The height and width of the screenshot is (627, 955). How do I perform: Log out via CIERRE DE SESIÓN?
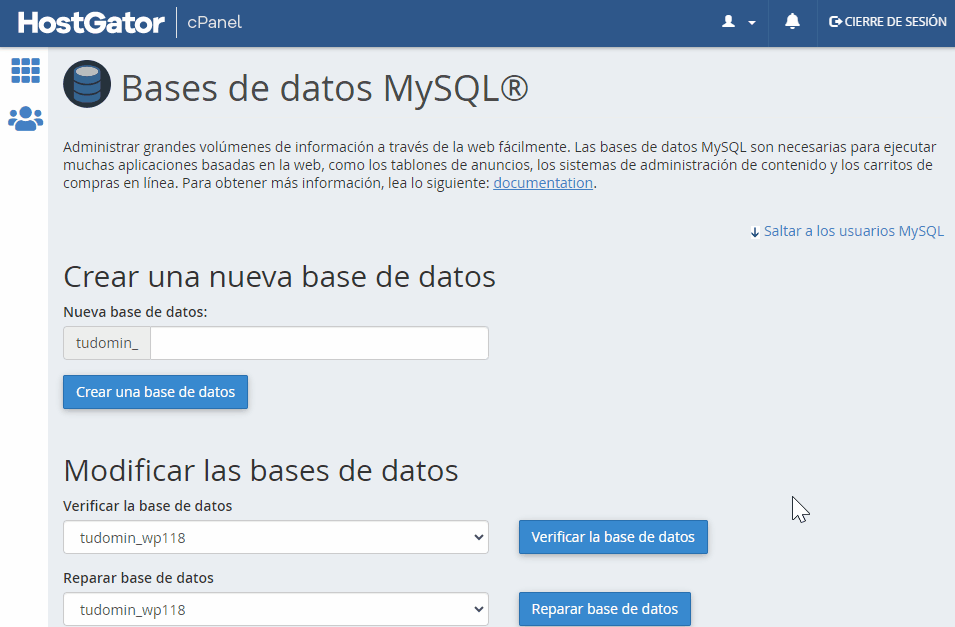coord(887,22)
